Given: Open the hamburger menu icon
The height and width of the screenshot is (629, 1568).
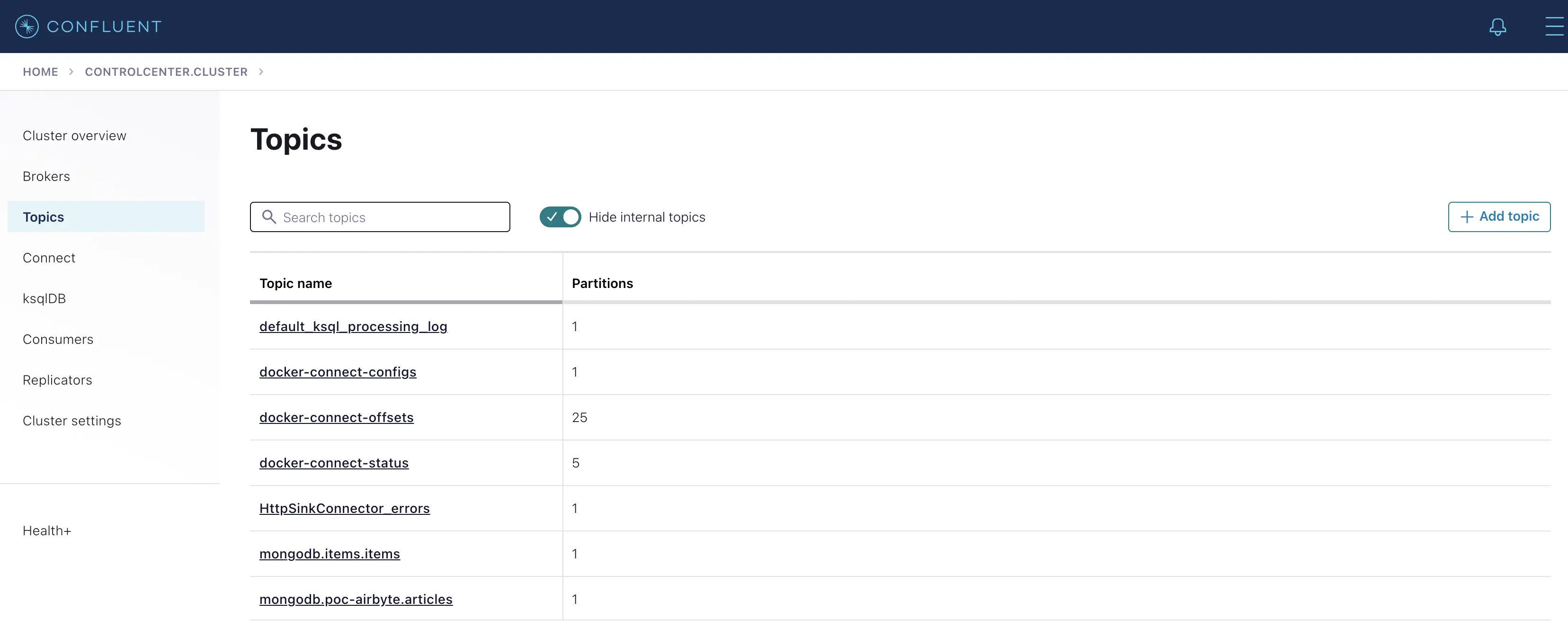Looking at the screenshot, I should [1555, 27].
